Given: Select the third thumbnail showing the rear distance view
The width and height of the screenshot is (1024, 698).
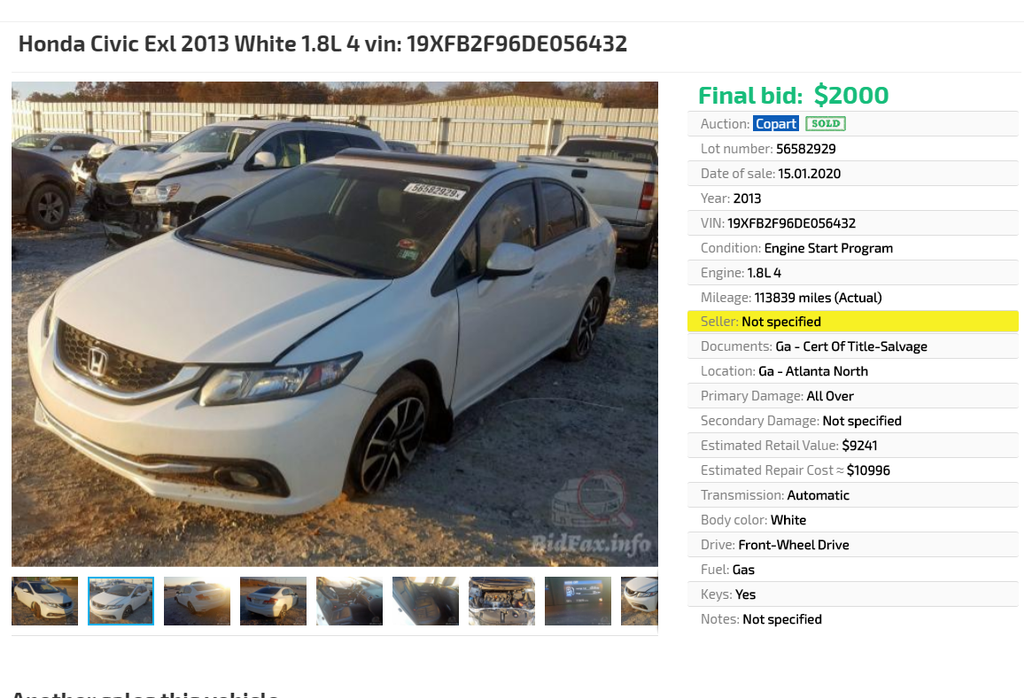Looking at the screenshot, I should (x=197, y=601).
